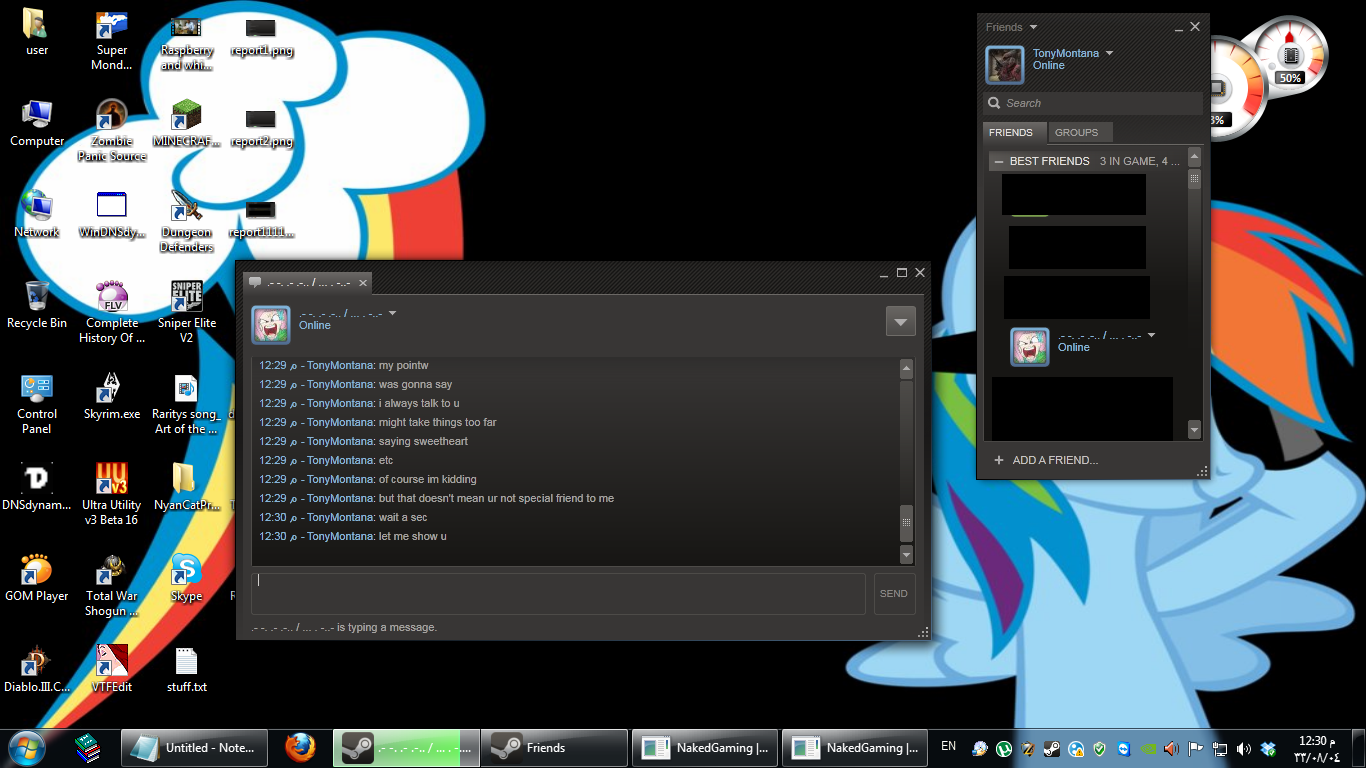
Task: Open stuff.txt file on desktop
Action: [x=186, y=668]
